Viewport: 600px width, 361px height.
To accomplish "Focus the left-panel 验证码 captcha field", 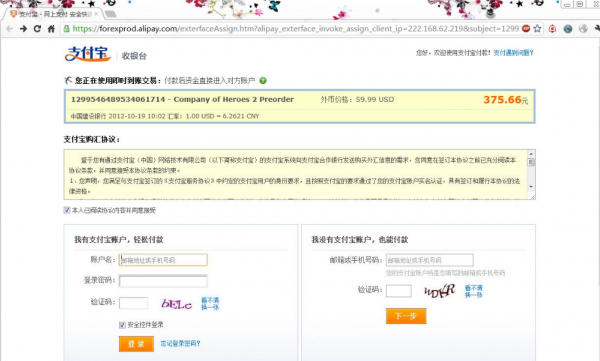I will [134, 303].
